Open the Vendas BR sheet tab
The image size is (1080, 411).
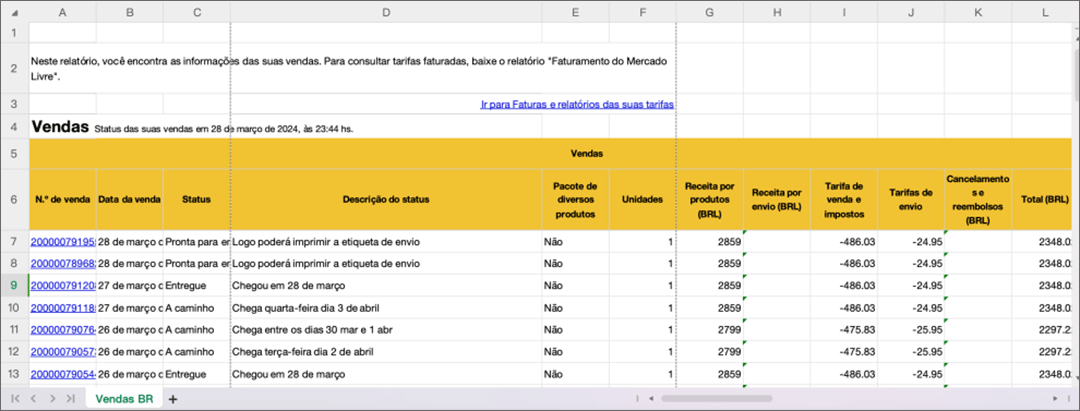(x=123, y=399)
